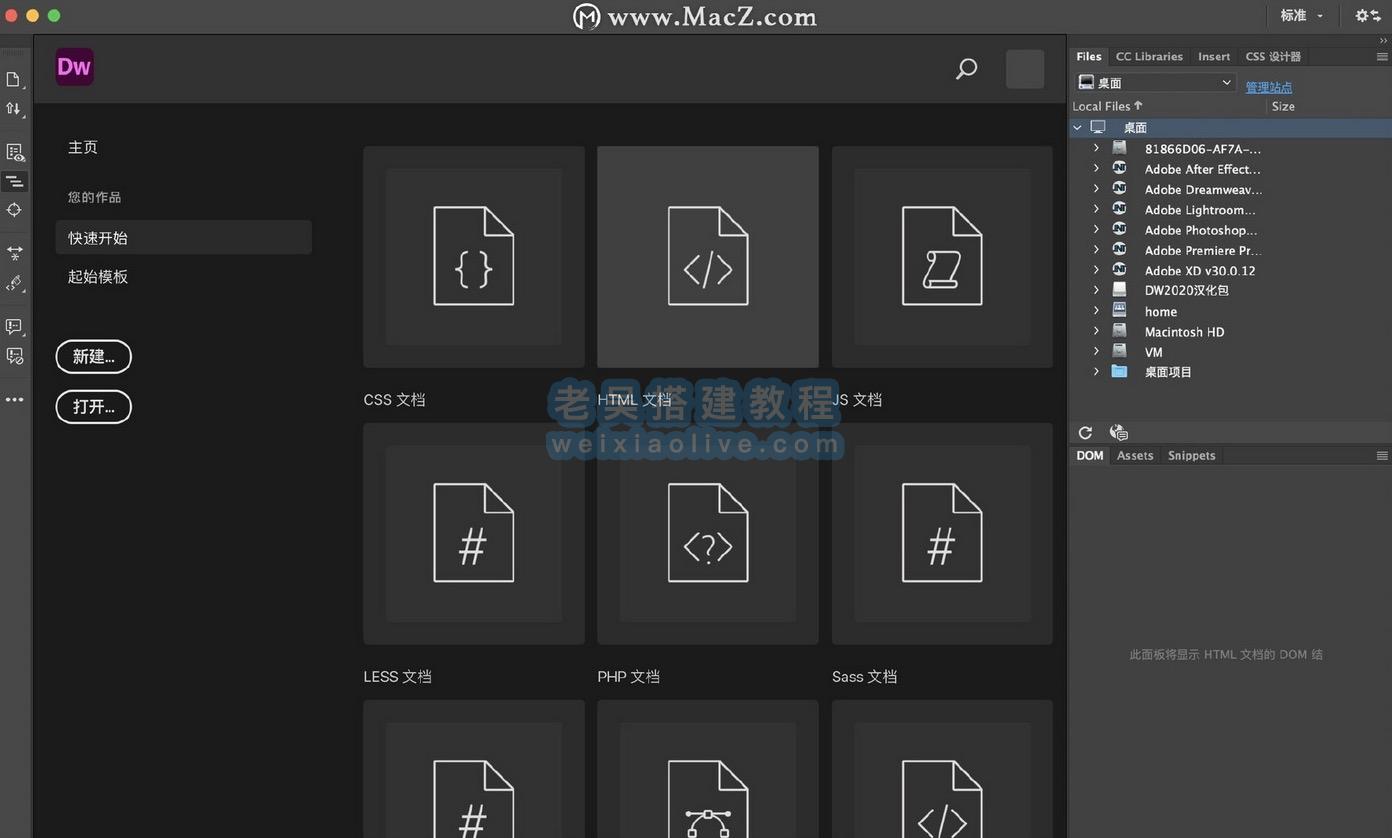Toggle the Local Files sort order arrow

1138,105
